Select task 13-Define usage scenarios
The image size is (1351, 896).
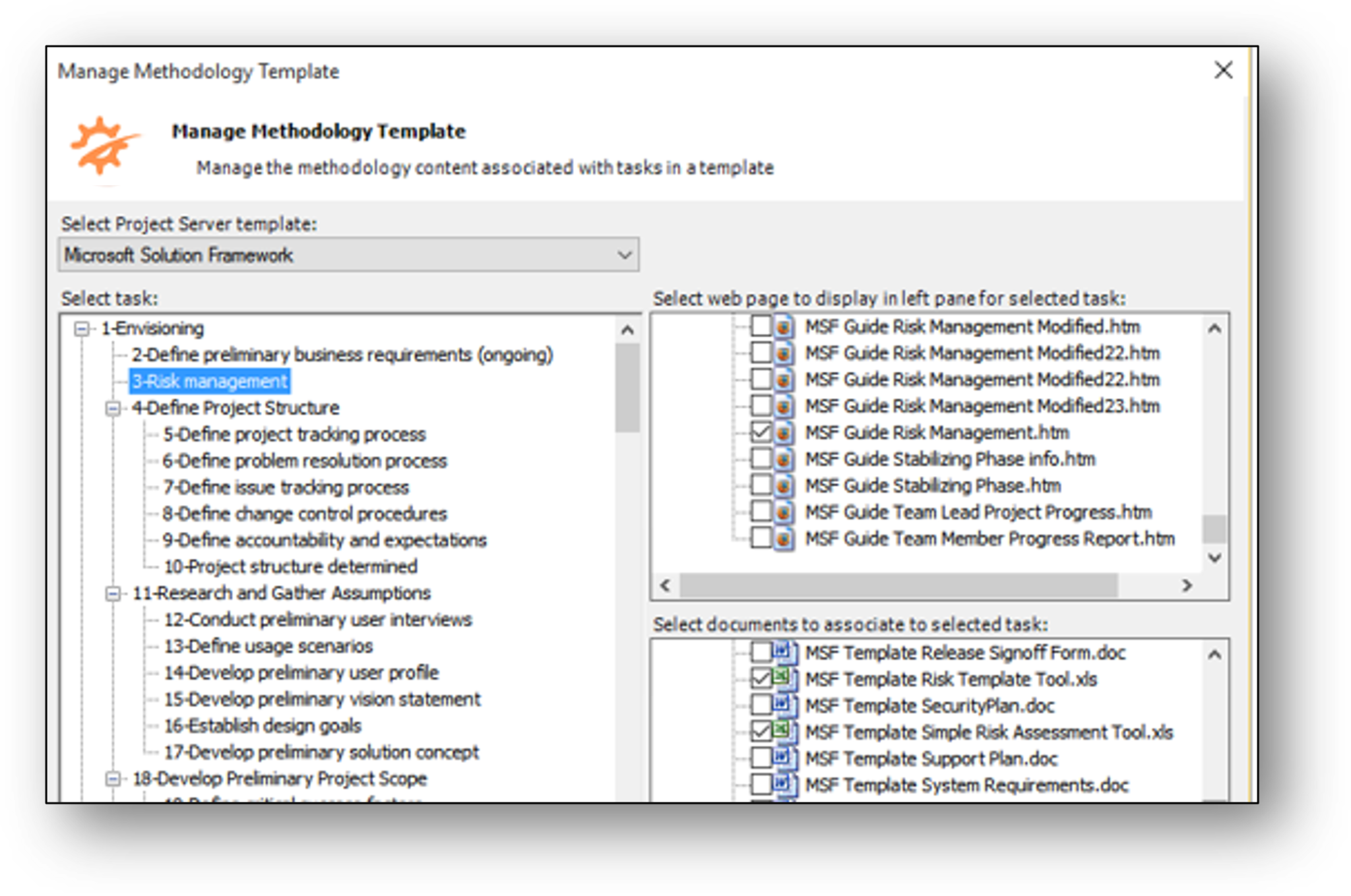point(268,646)
